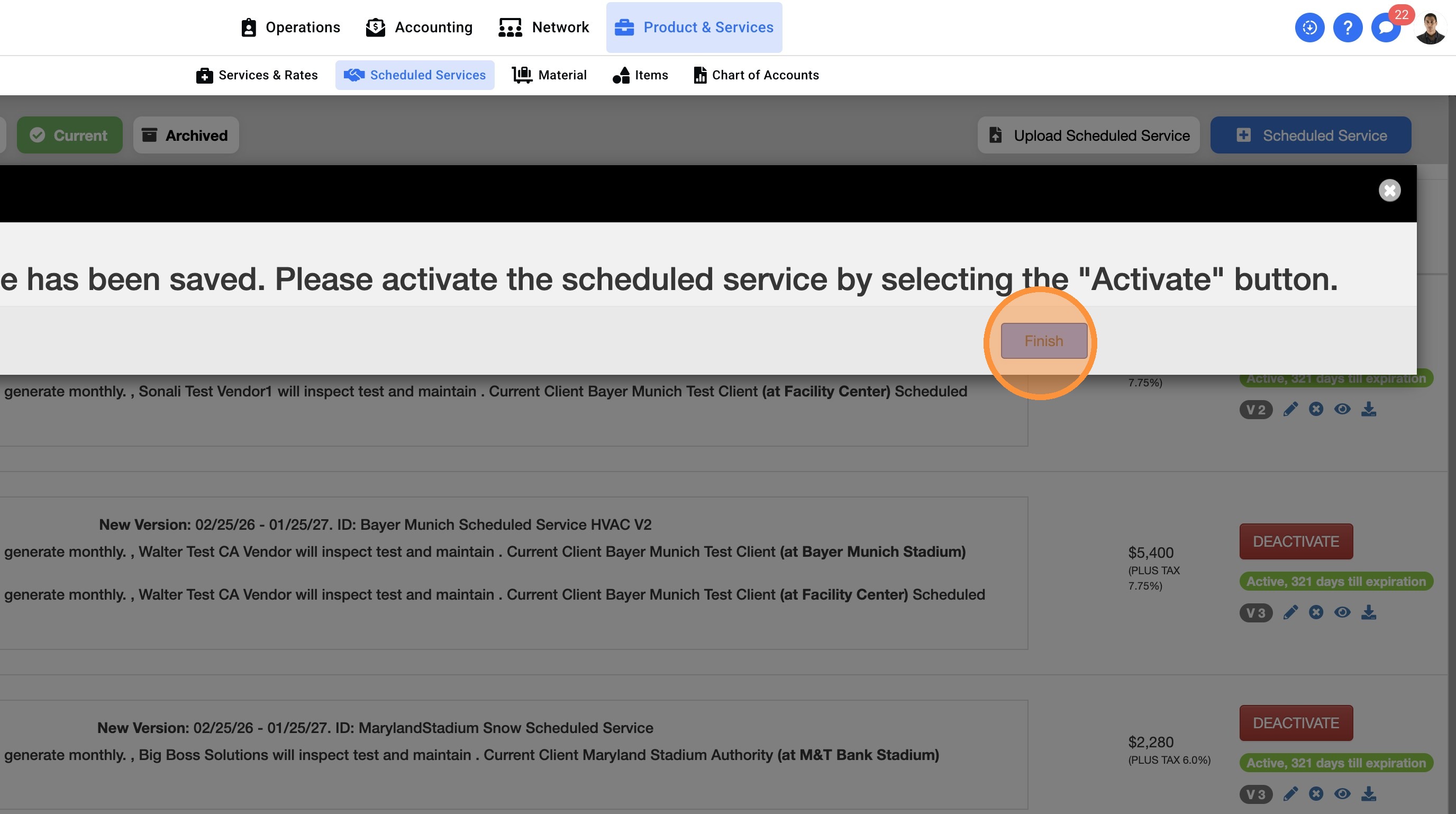
Task: Click the help question mark icon
Action: pos(1348,27)
